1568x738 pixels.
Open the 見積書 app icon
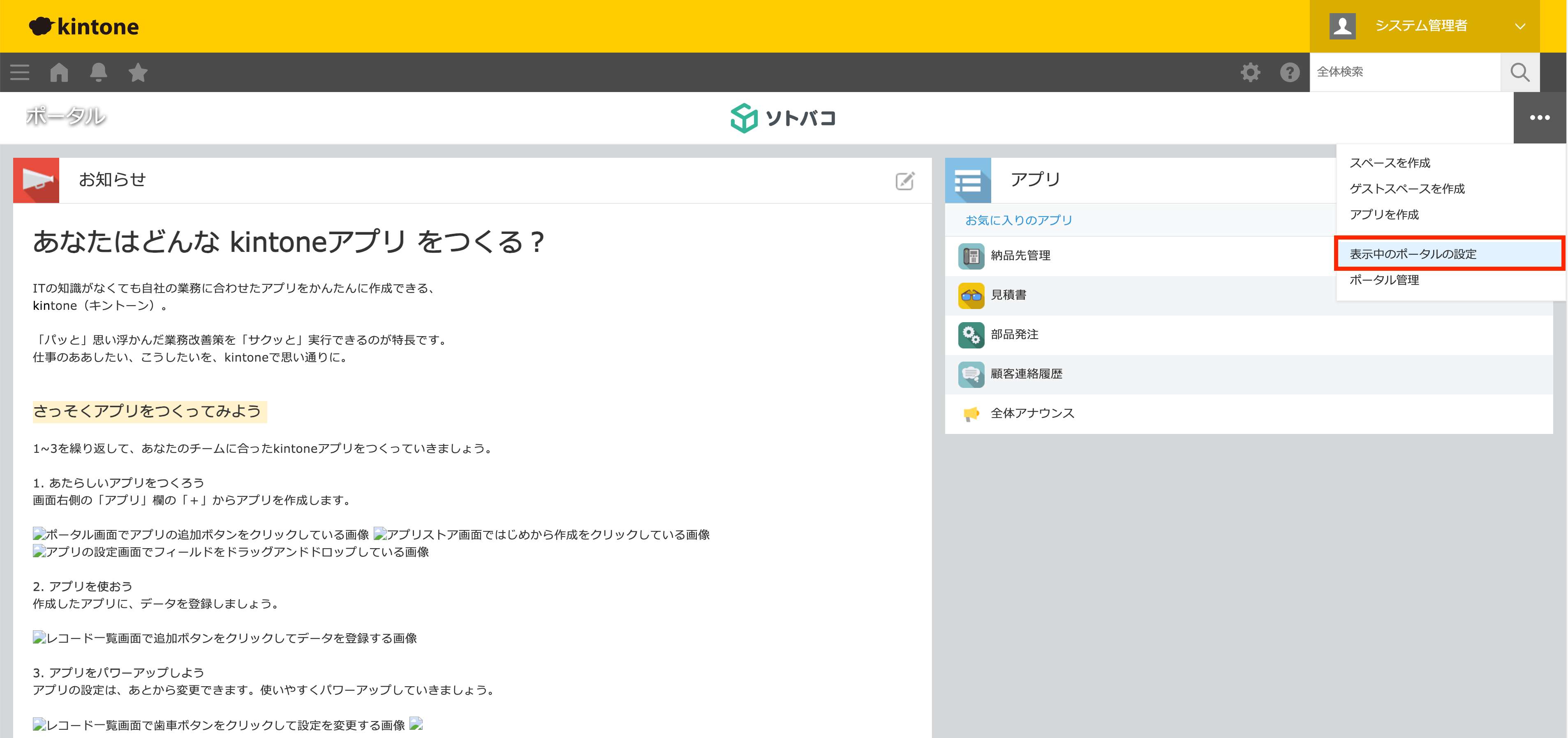[971, 295]
